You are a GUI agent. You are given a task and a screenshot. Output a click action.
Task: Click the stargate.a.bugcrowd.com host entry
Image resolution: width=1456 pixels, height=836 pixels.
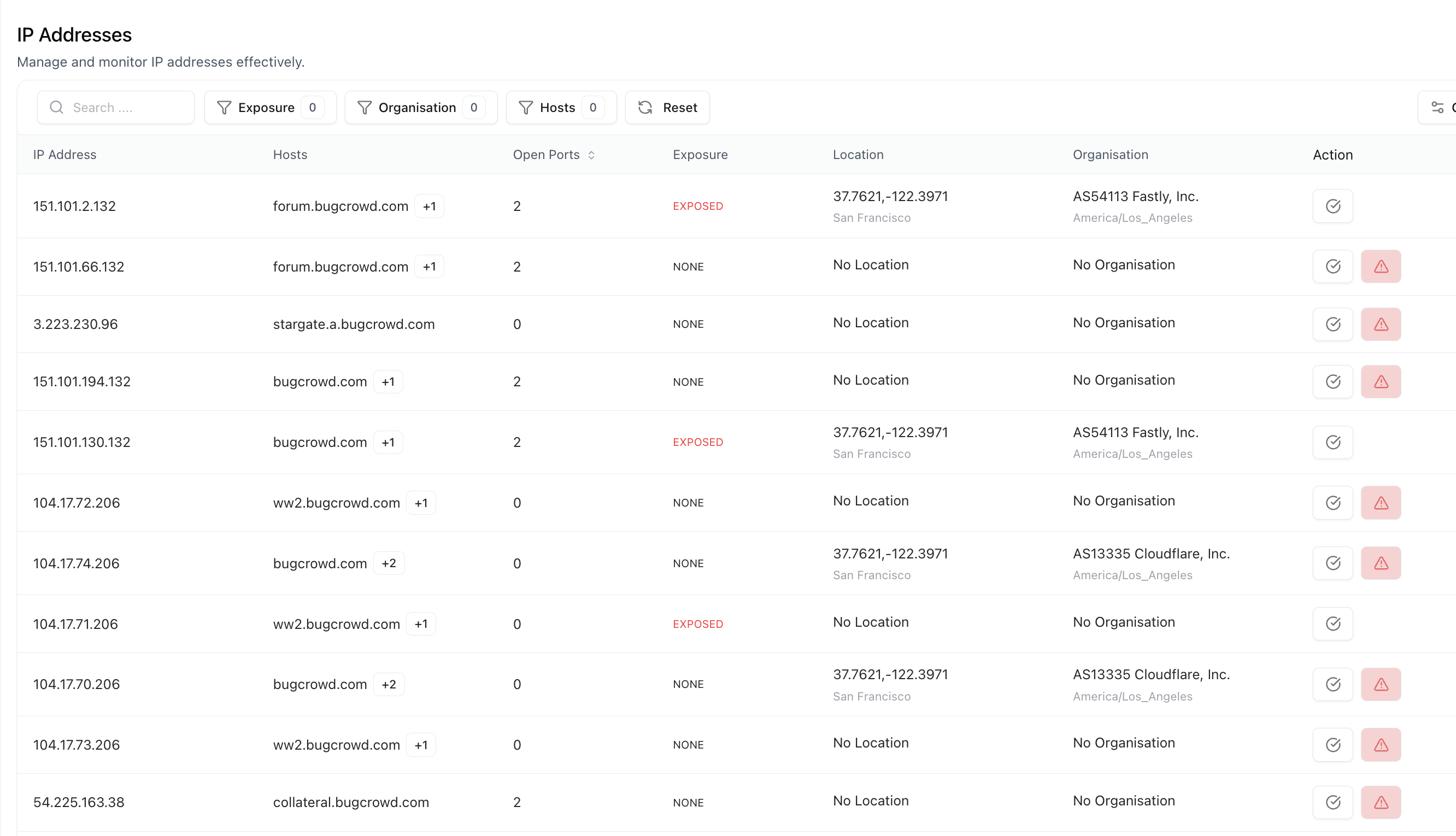click(x=354, y=325)
